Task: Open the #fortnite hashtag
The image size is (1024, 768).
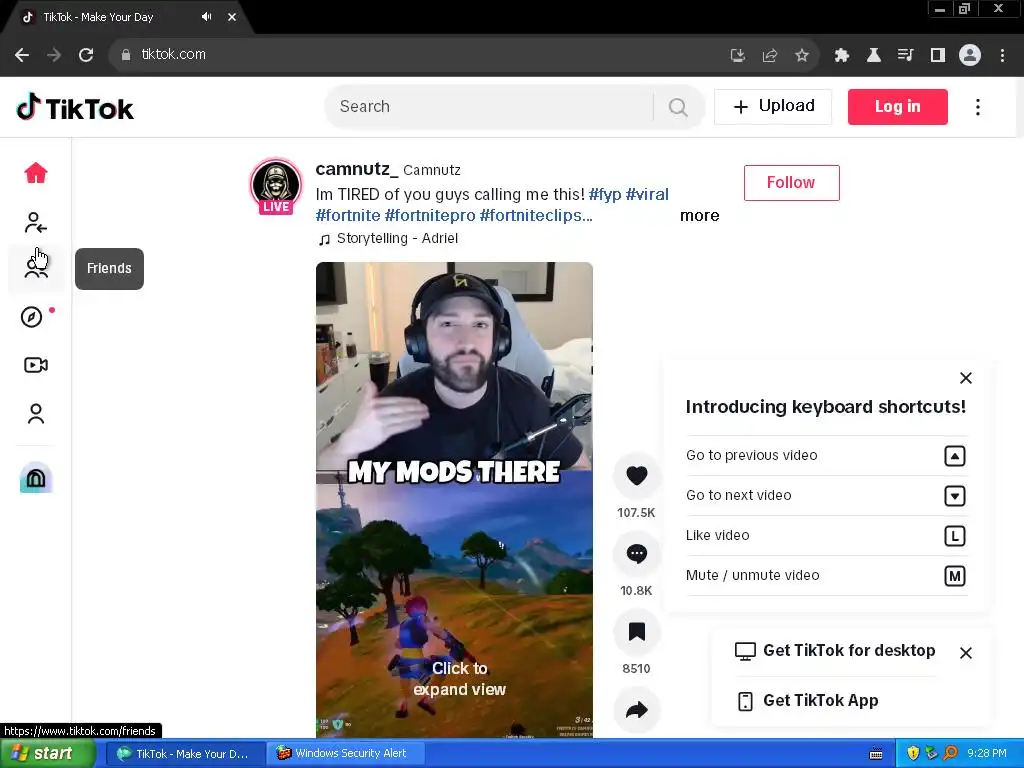Action: [x=348, y=216]
